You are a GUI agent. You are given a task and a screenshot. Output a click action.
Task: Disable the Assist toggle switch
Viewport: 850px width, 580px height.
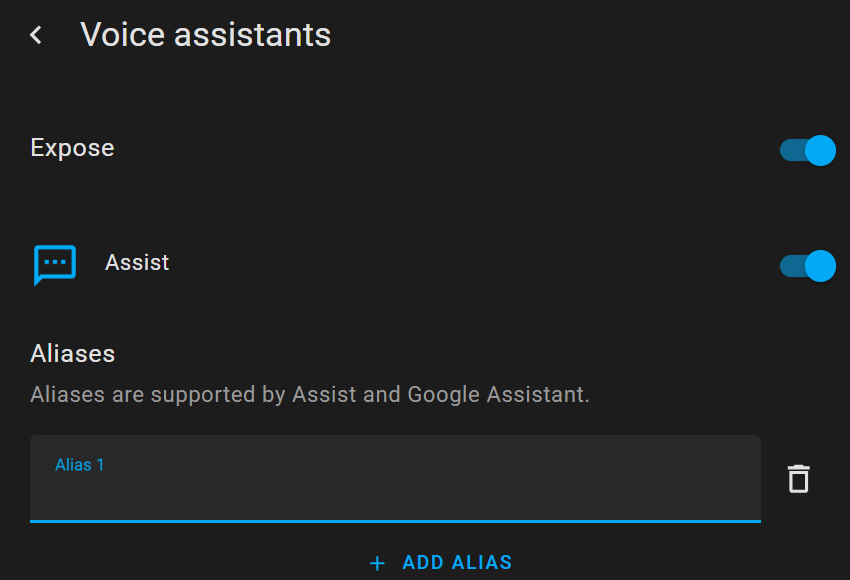pyautogui.click(x=807, y=265)
